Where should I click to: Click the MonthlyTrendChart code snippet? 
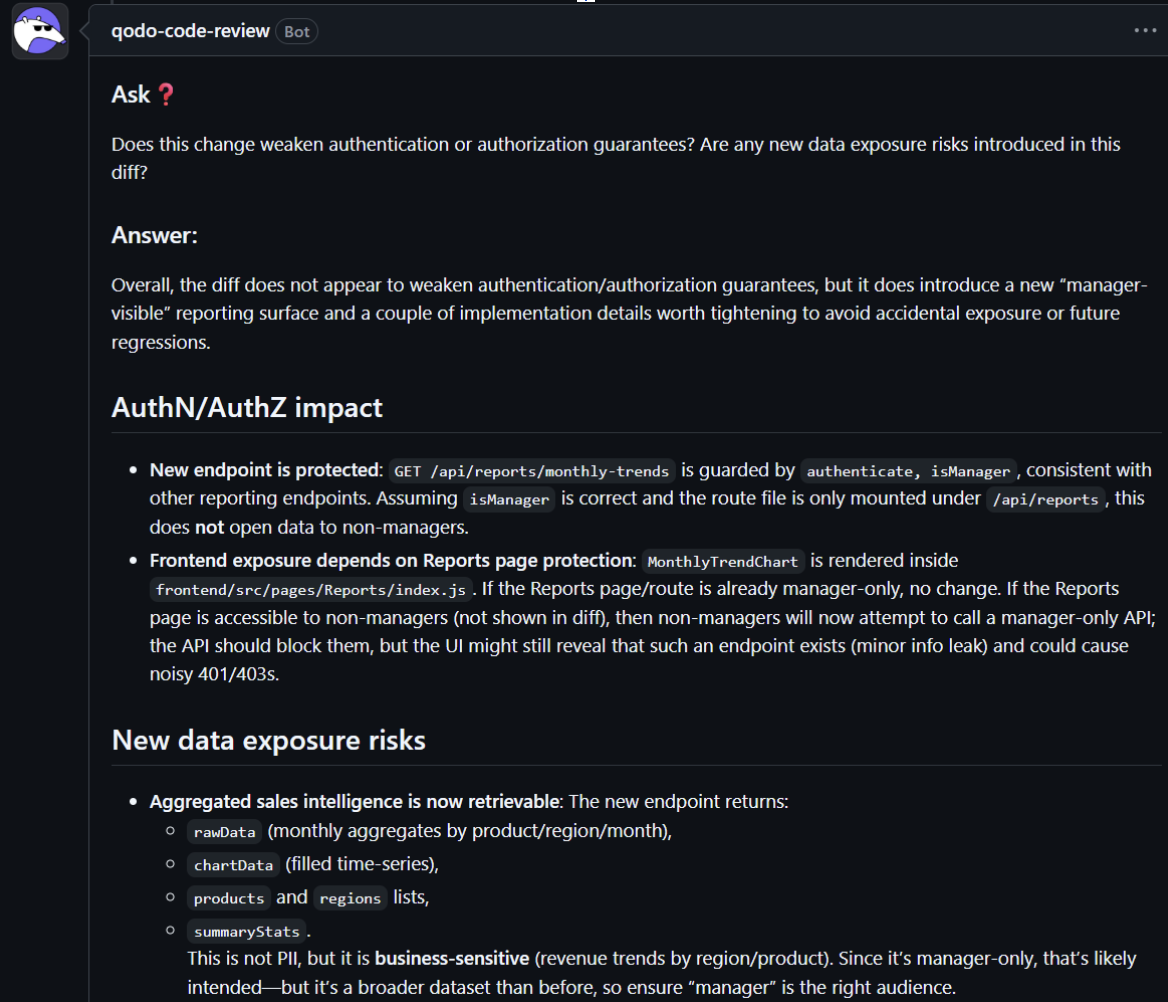pyautogui.click(x=723, y=561)
